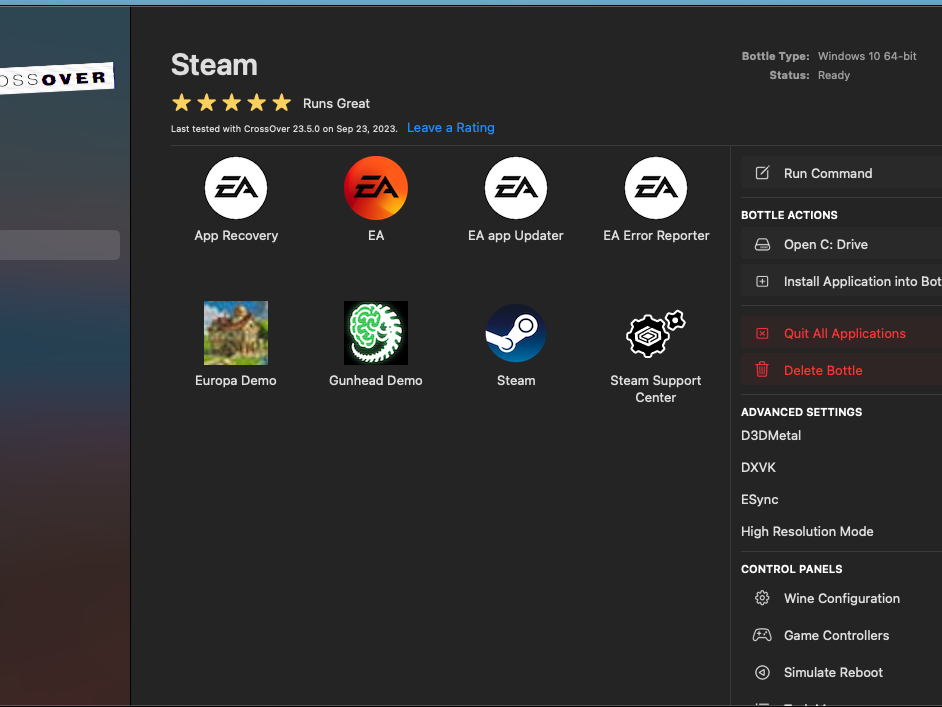Toggle High Resolution Mode setting
Screen dimensions: 942x707
[807, 532]
